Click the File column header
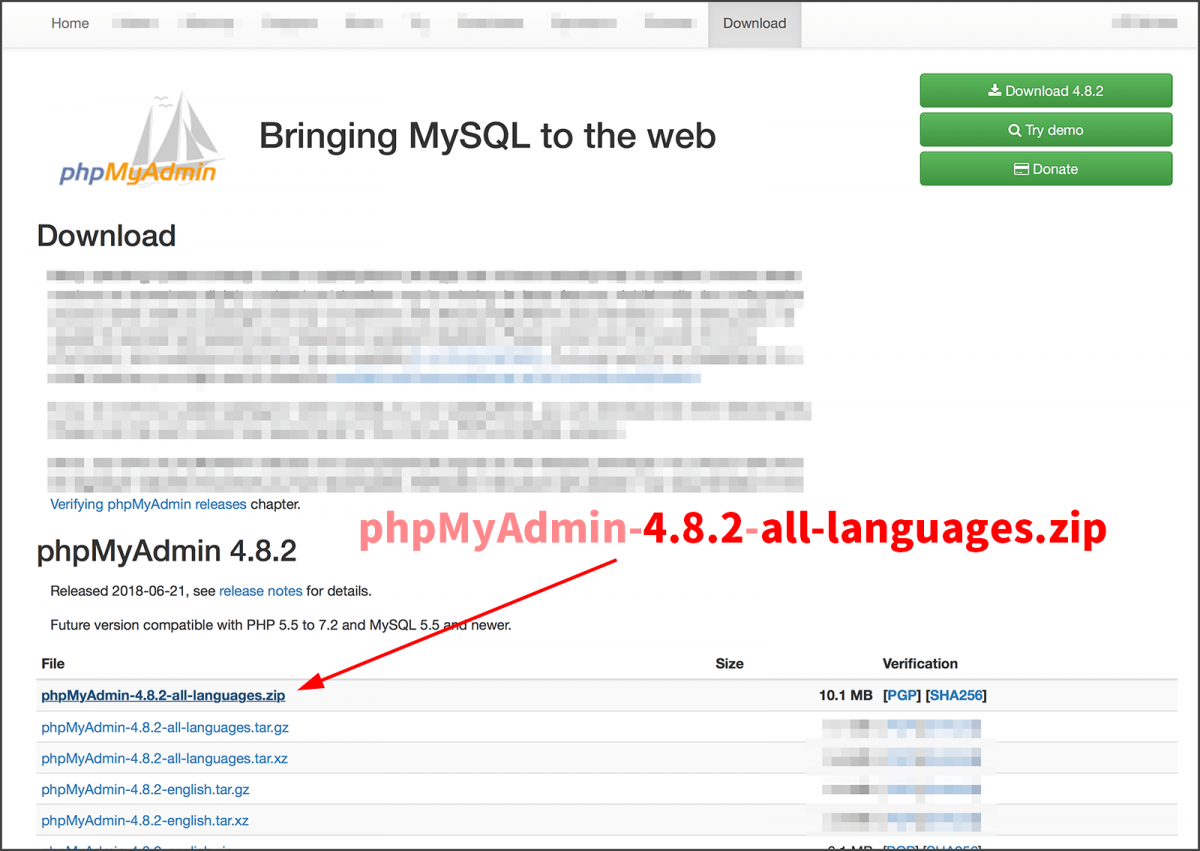The image size is (1200, 851). pos(52,663)
